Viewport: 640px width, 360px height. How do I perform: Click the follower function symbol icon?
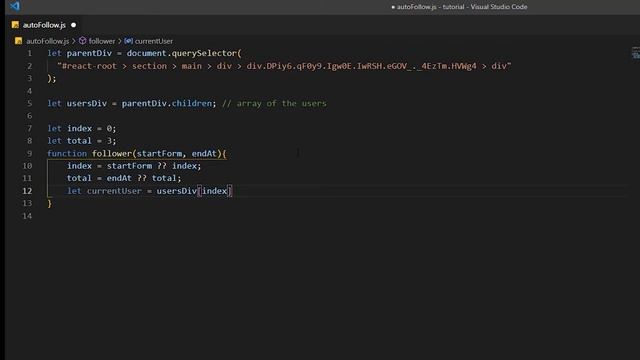[82, 41]
